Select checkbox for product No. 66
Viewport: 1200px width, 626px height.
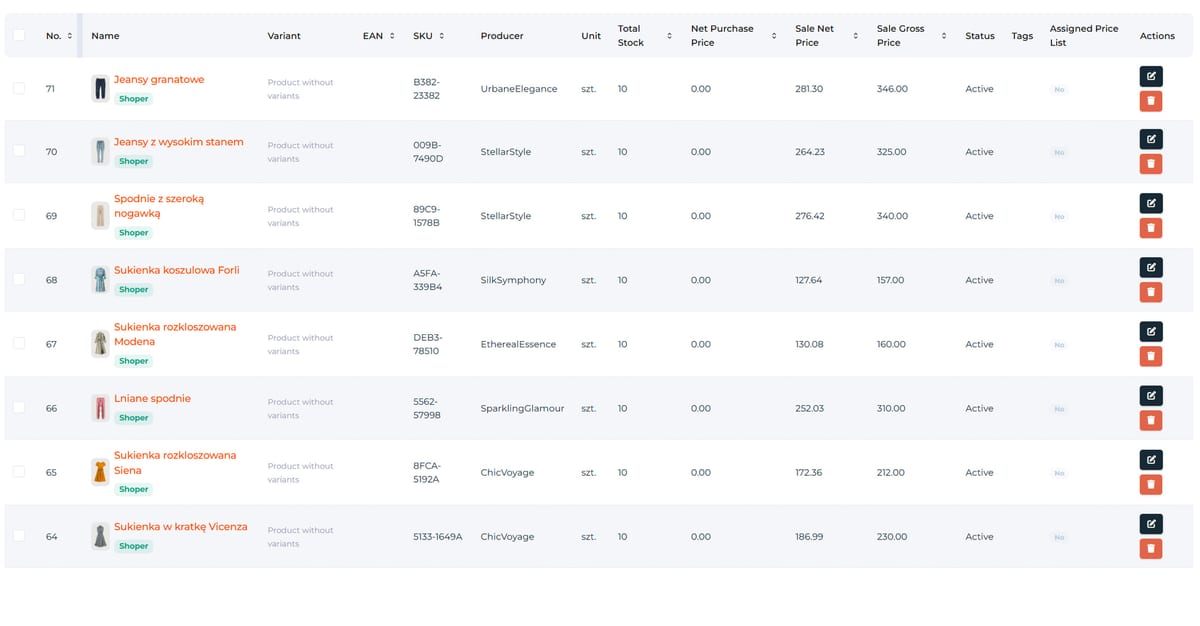(x=19, y=407)
